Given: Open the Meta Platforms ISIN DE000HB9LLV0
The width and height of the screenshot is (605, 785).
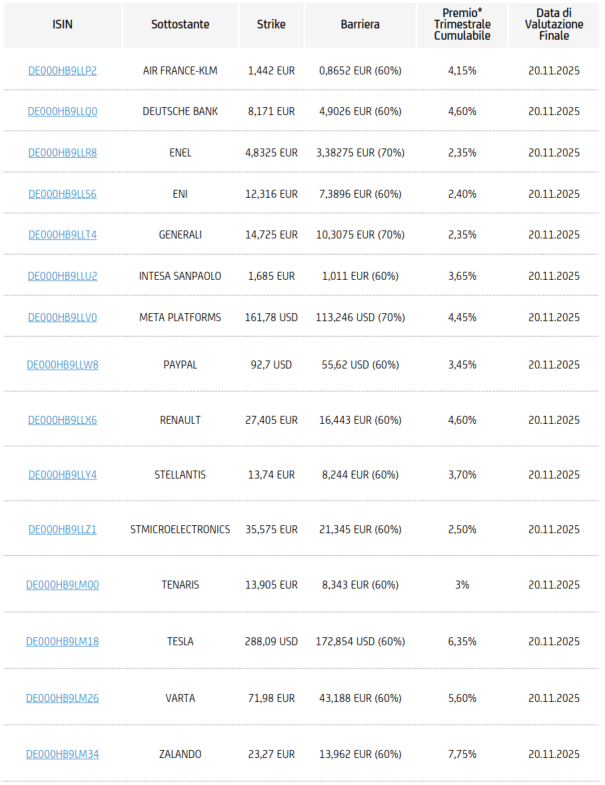Looking at the screenshot, I should tap(63, 317).
